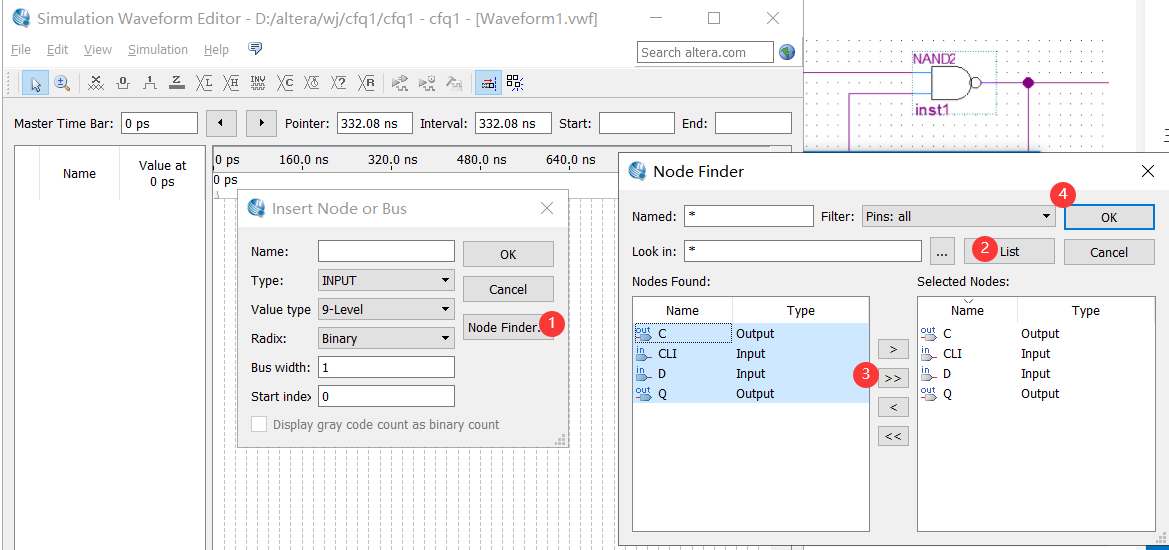Open the Filter dropdown Pins: all
Viewport: 1169px width, 550px height.
tap(959, 217)
